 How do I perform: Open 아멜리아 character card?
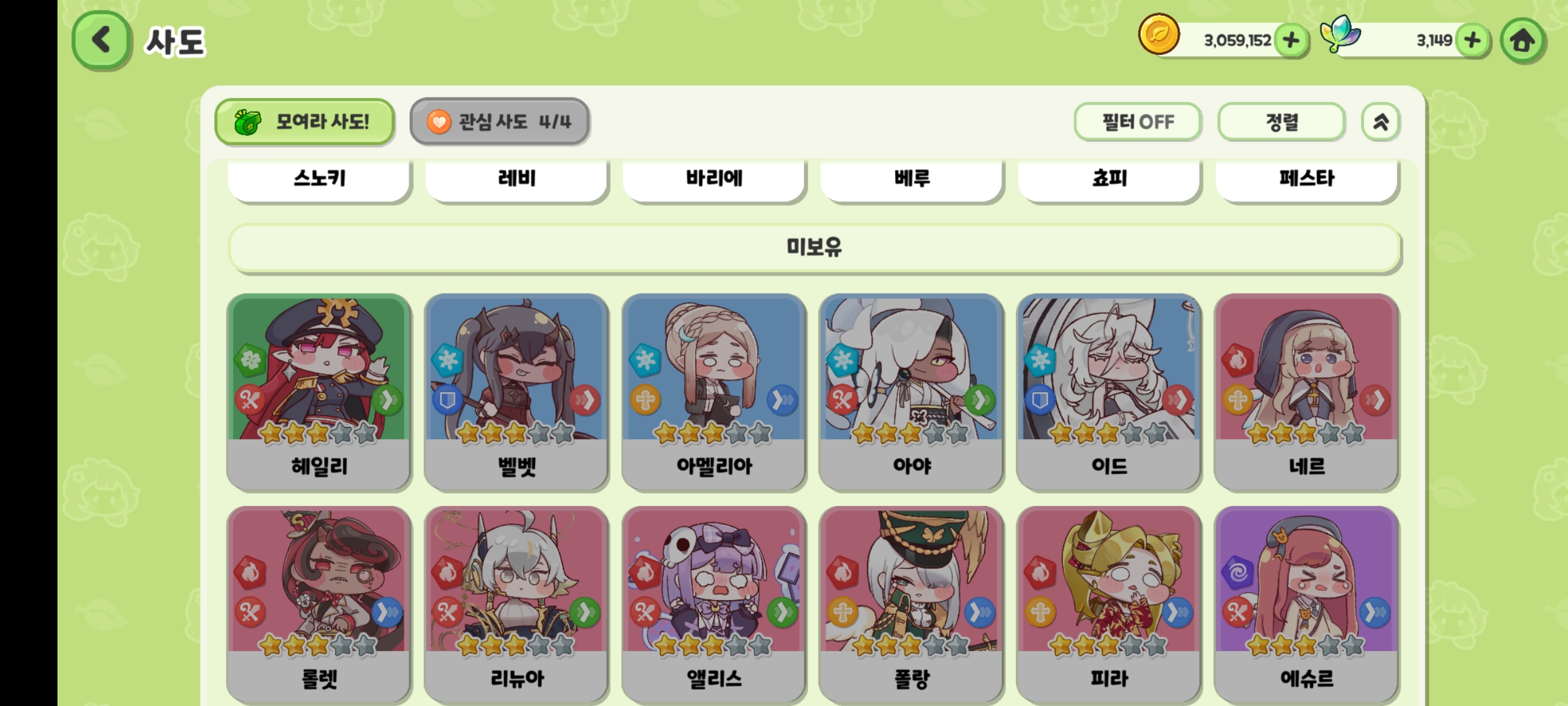[714, 392]
